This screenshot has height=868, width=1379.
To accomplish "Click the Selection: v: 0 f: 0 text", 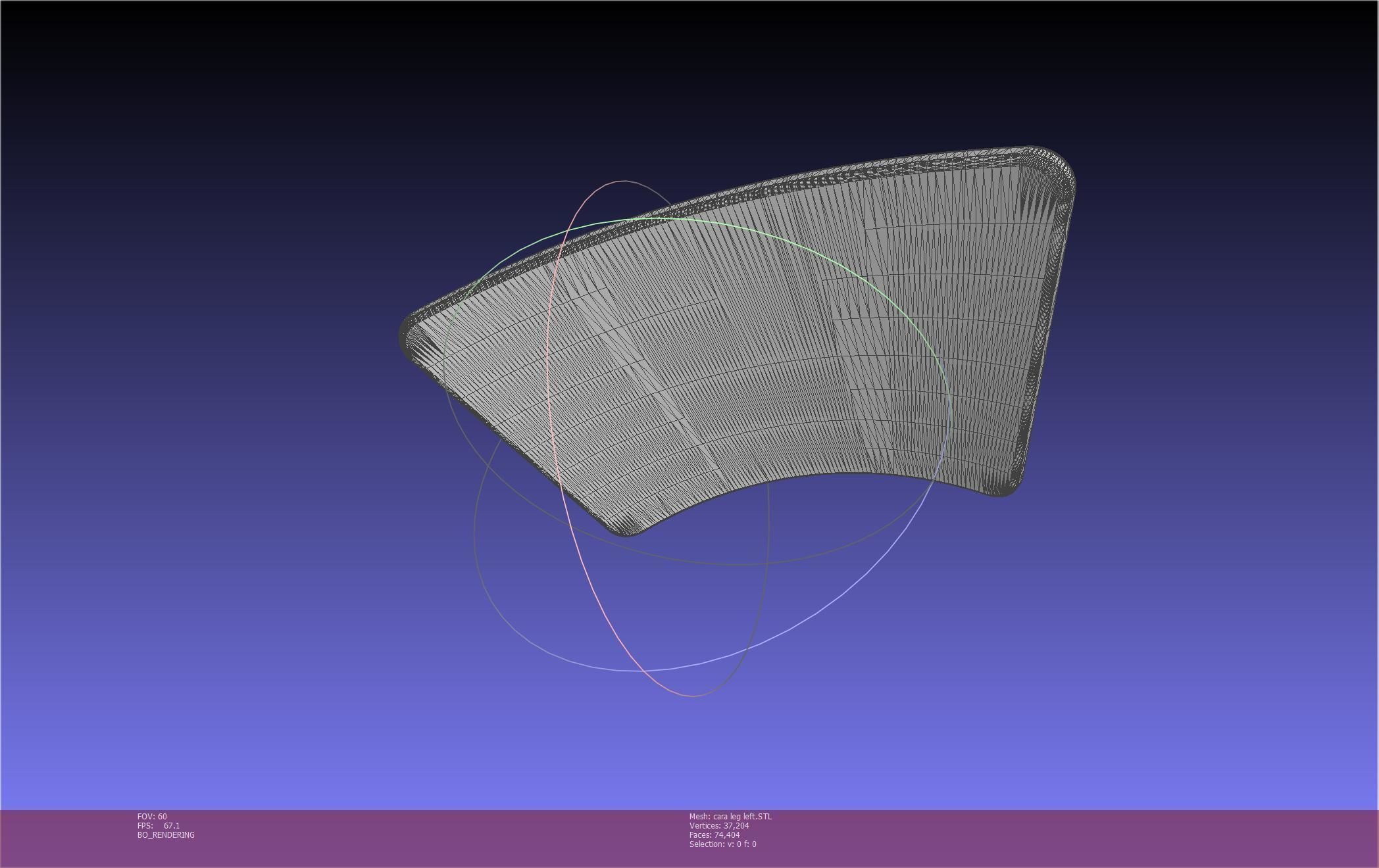I will coord(722,844).
